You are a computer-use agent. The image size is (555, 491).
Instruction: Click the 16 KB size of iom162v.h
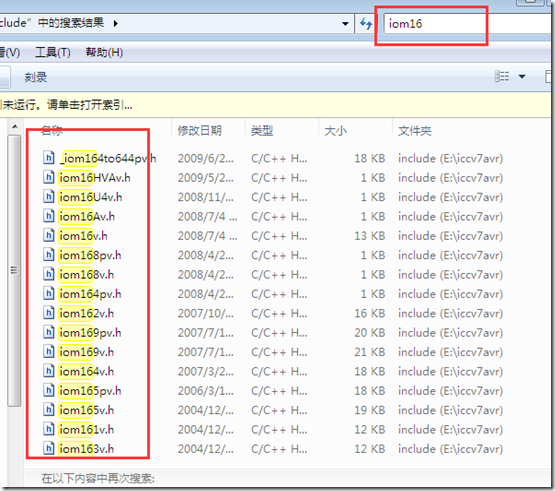[370, 313]
